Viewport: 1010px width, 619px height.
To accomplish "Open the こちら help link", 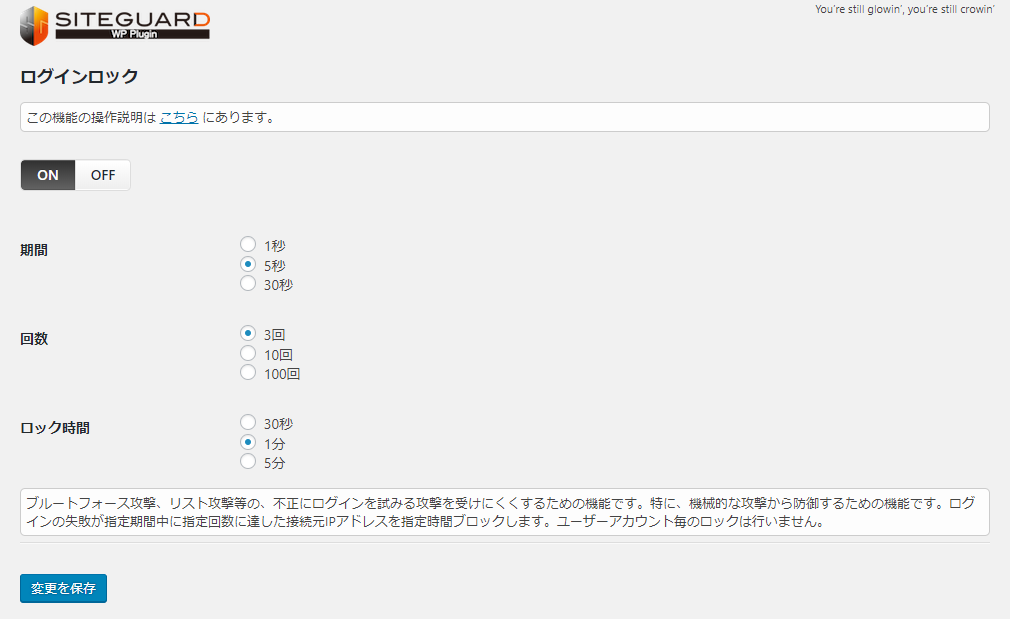I will tap(179, 117).
